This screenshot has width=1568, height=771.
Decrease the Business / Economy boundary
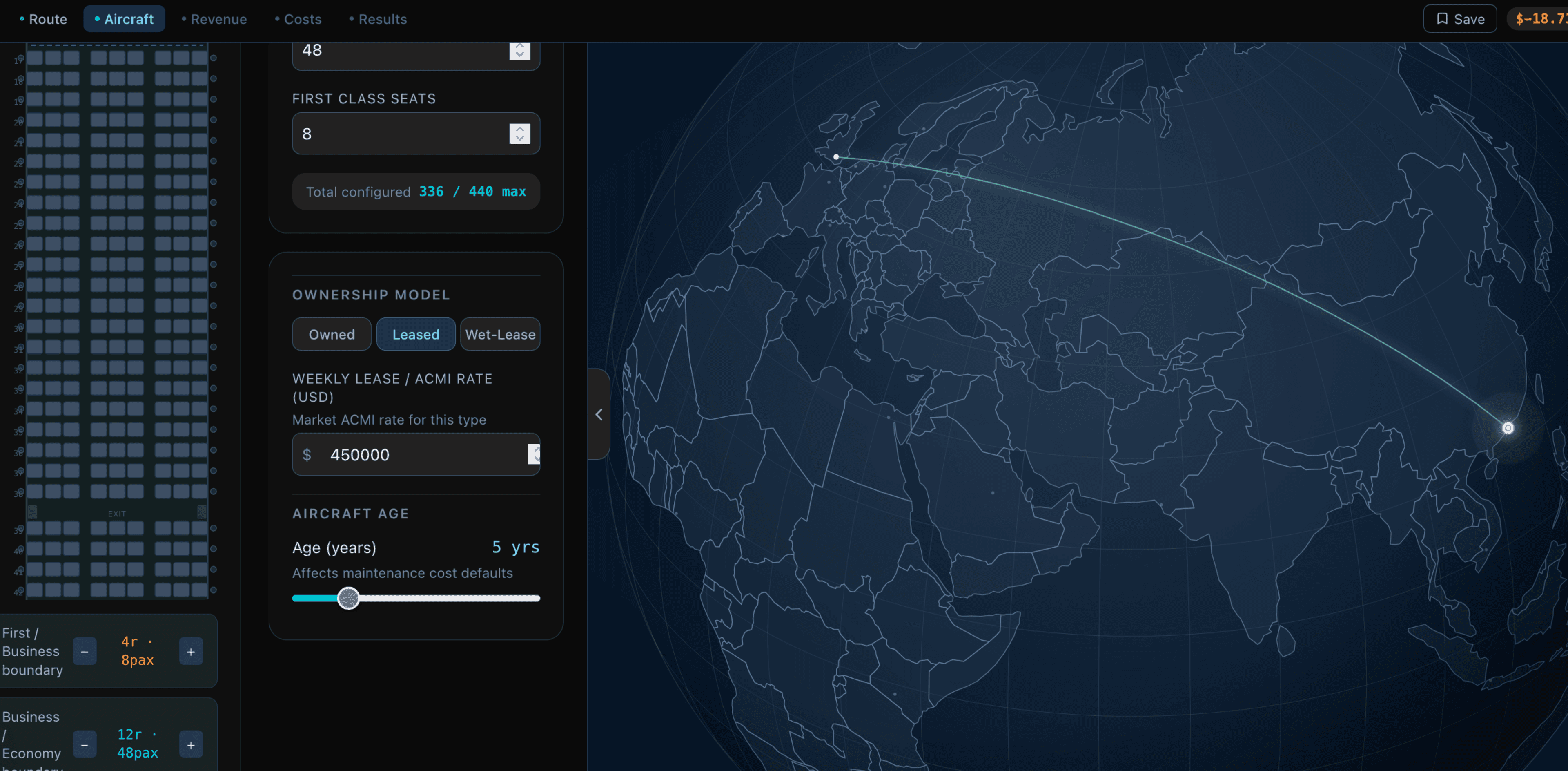[x=85, y=745]
